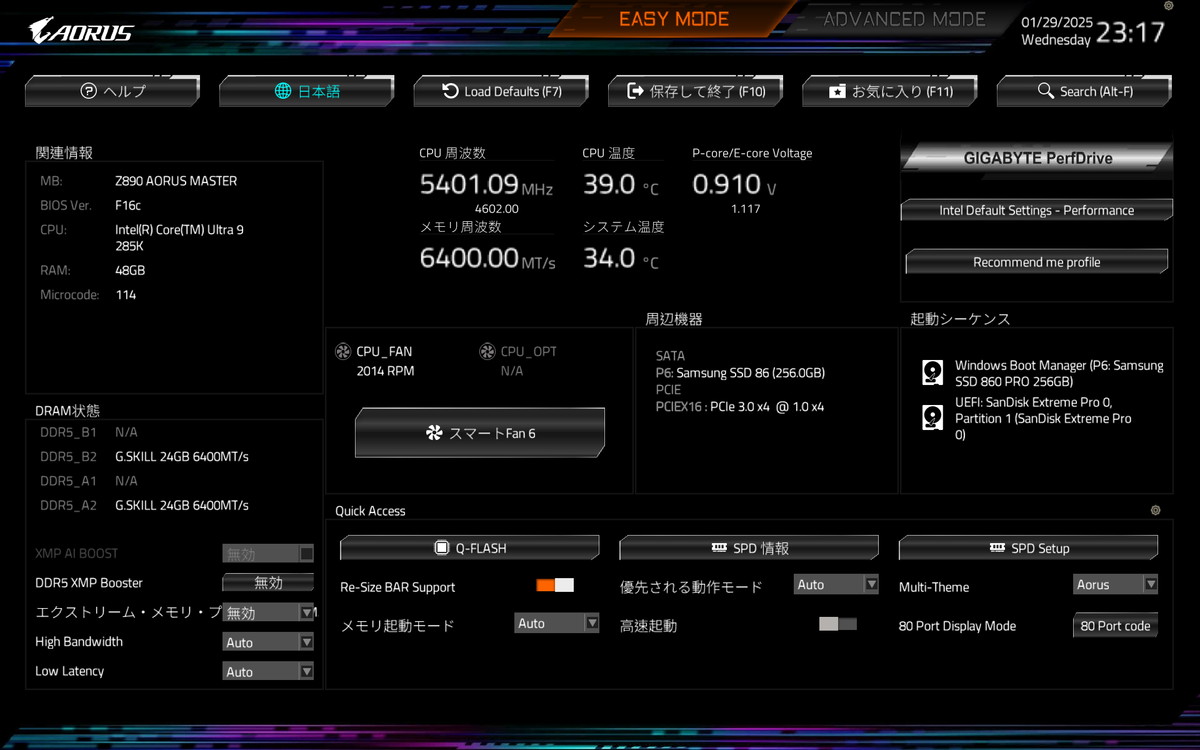
Task: Click the Load Defaults (F7) reset icon
Action: (451, 91)
